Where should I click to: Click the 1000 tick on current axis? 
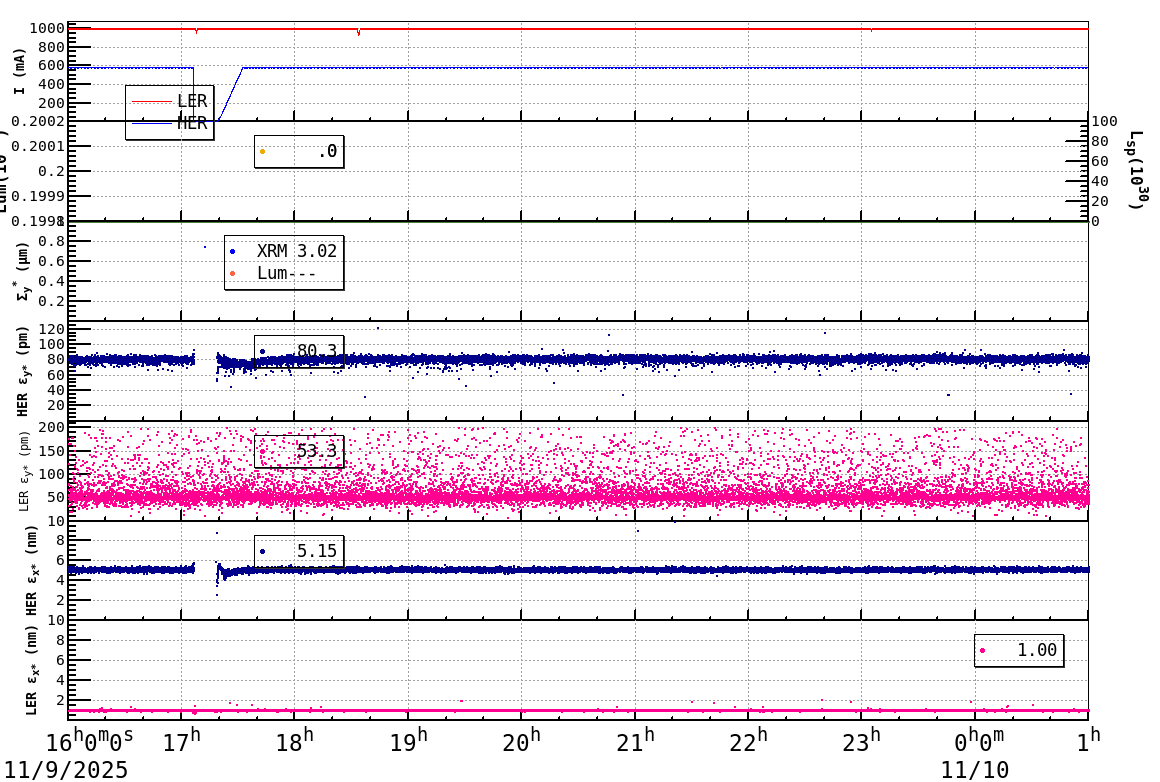coord(47,29)
